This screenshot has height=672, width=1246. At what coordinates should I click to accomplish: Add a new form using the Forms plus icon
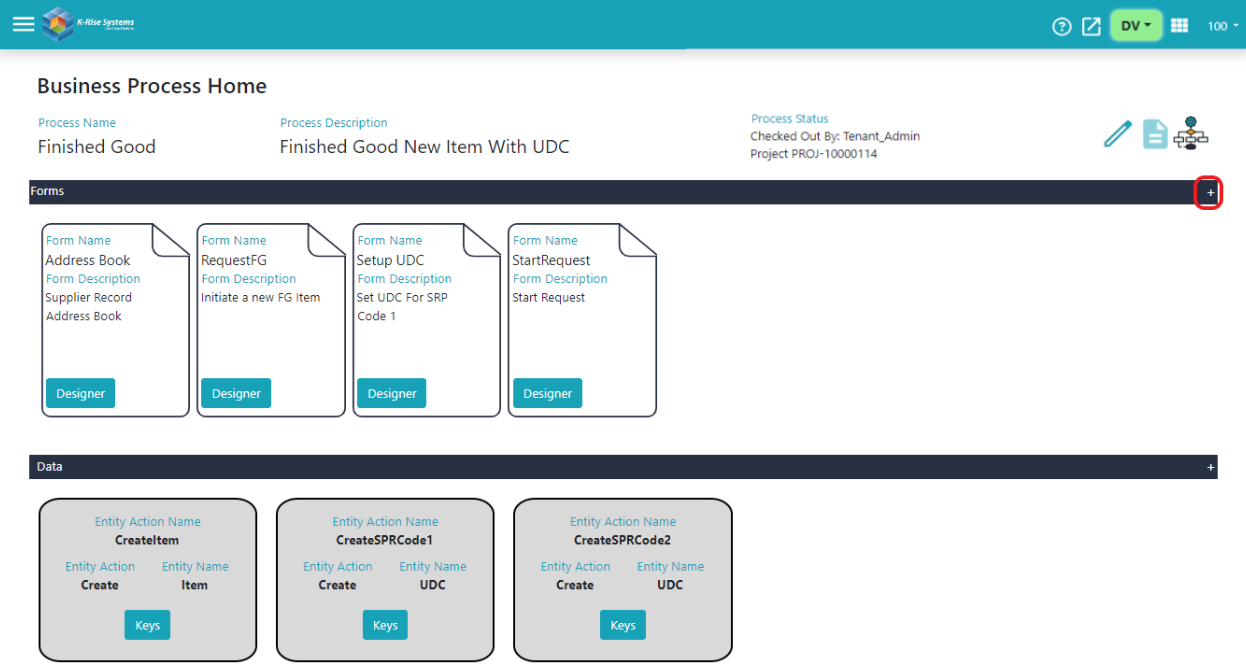point(1209,191)
